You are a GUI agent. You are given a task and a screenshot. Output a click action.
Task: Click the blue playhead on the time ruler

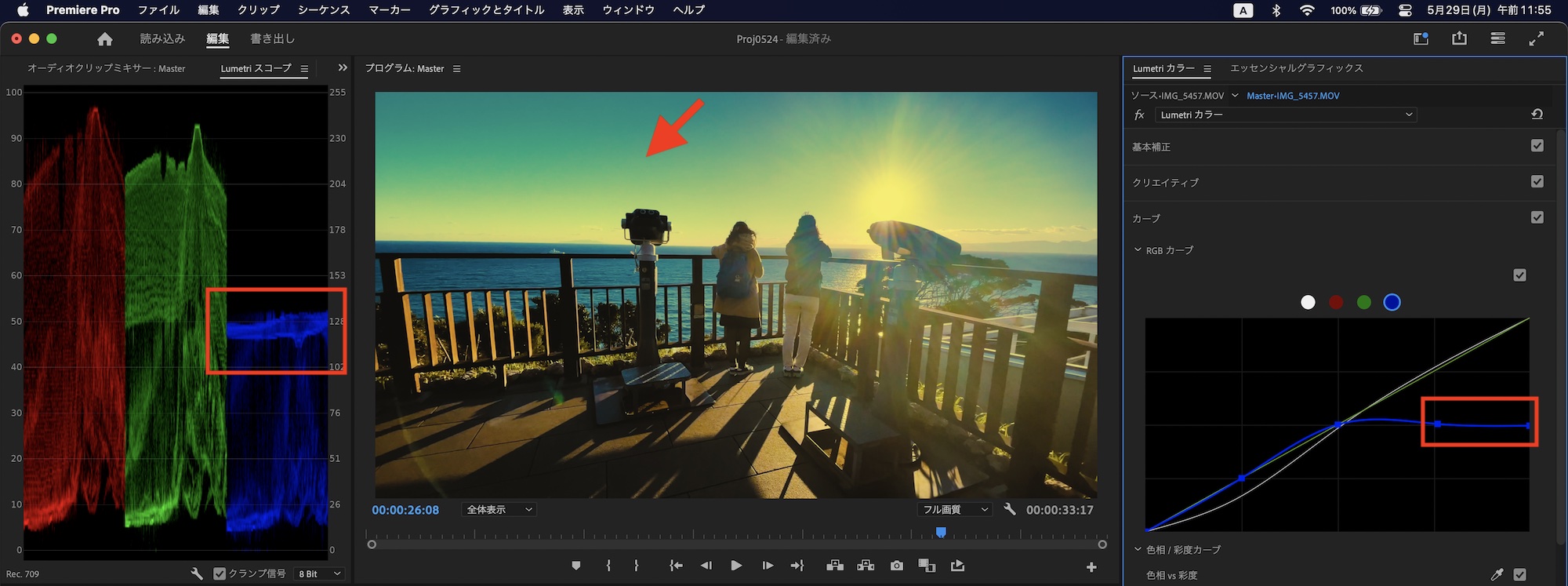(941, 533)
